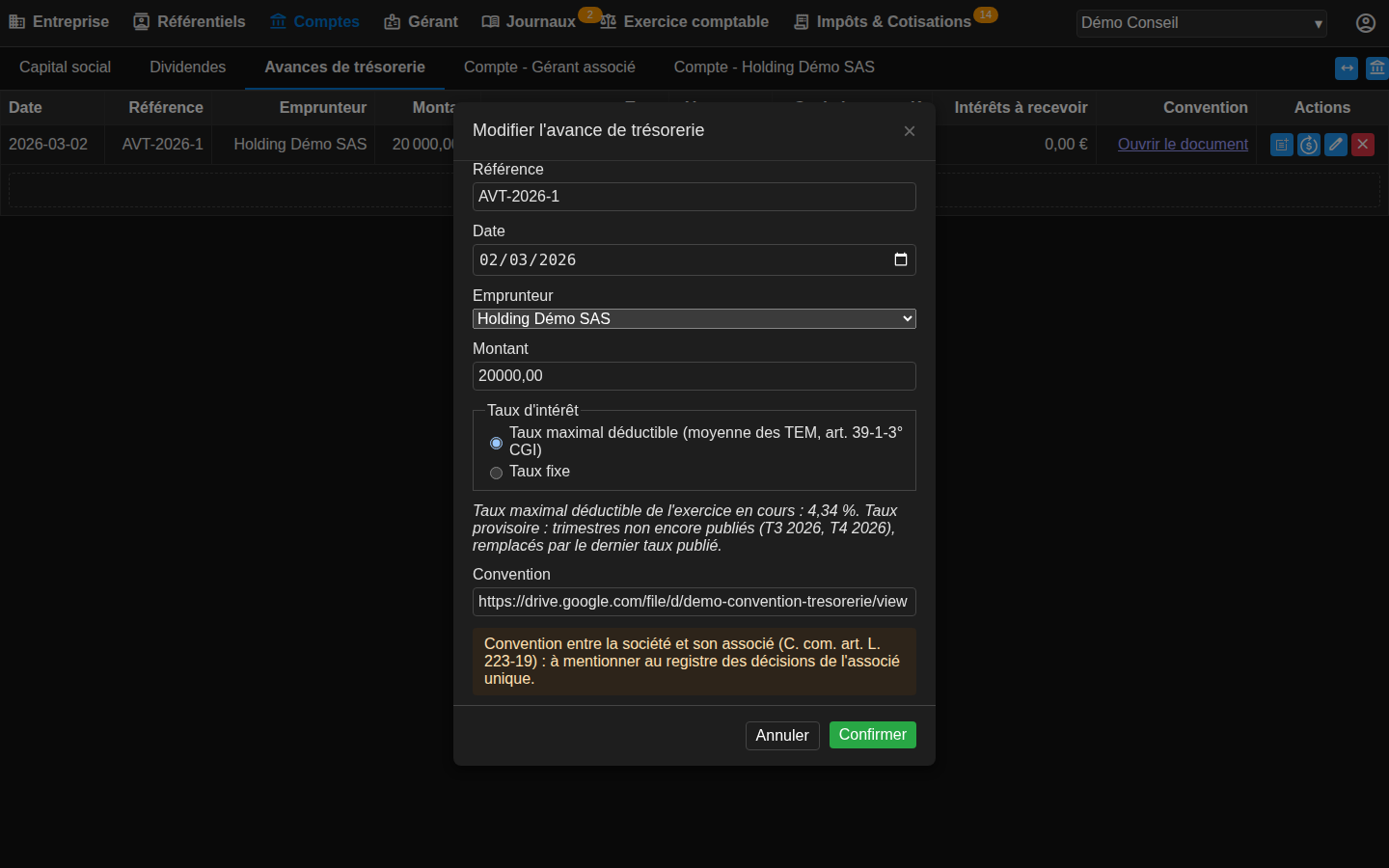This screenshot has height=868, width=1389.
Task: Switch to the Dividendes tab
Action: pyautogui.click(x=188, y=68)
